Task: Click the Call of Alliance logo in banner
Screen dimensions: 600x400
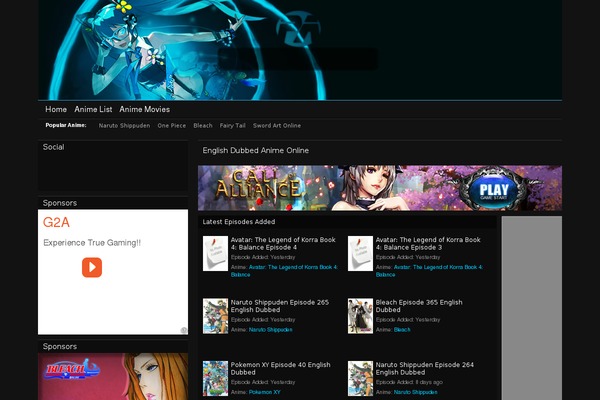Action: [x=258, y=184]
